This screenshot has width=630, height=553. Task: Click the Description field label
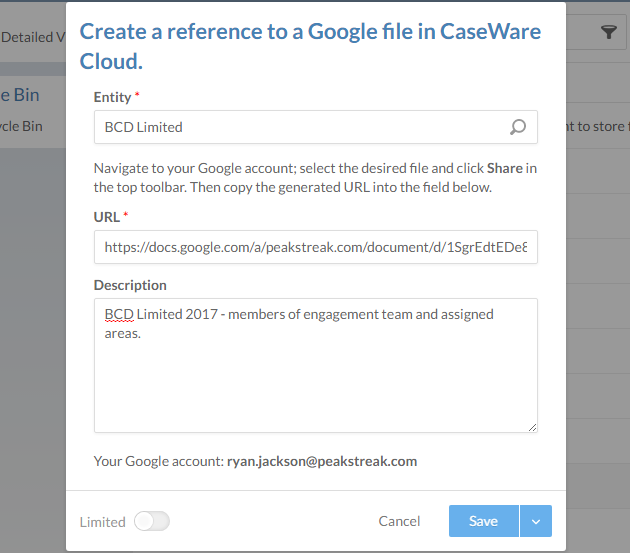pos(130,285)
